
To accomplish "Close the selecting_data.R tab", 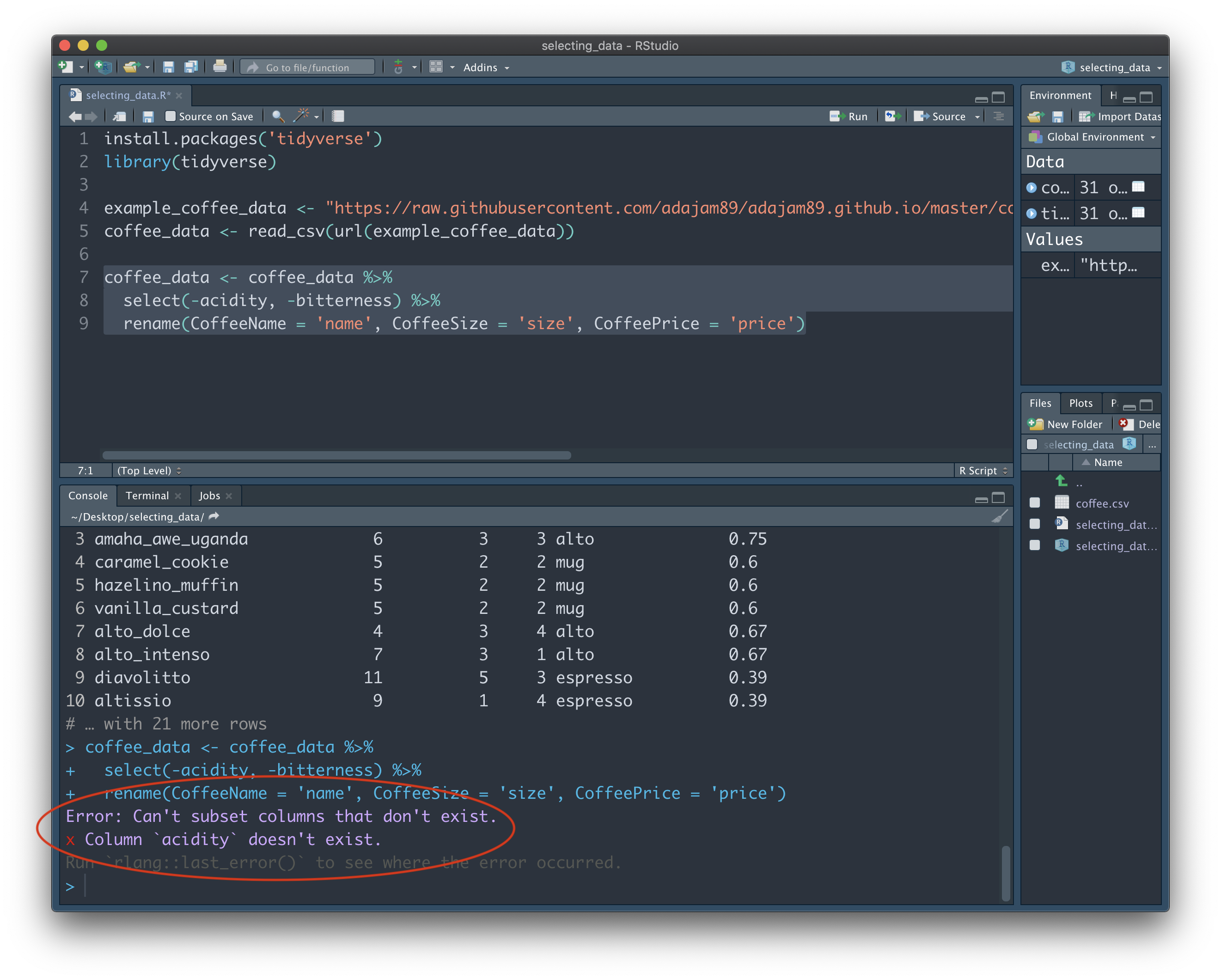I will [179, 95].
